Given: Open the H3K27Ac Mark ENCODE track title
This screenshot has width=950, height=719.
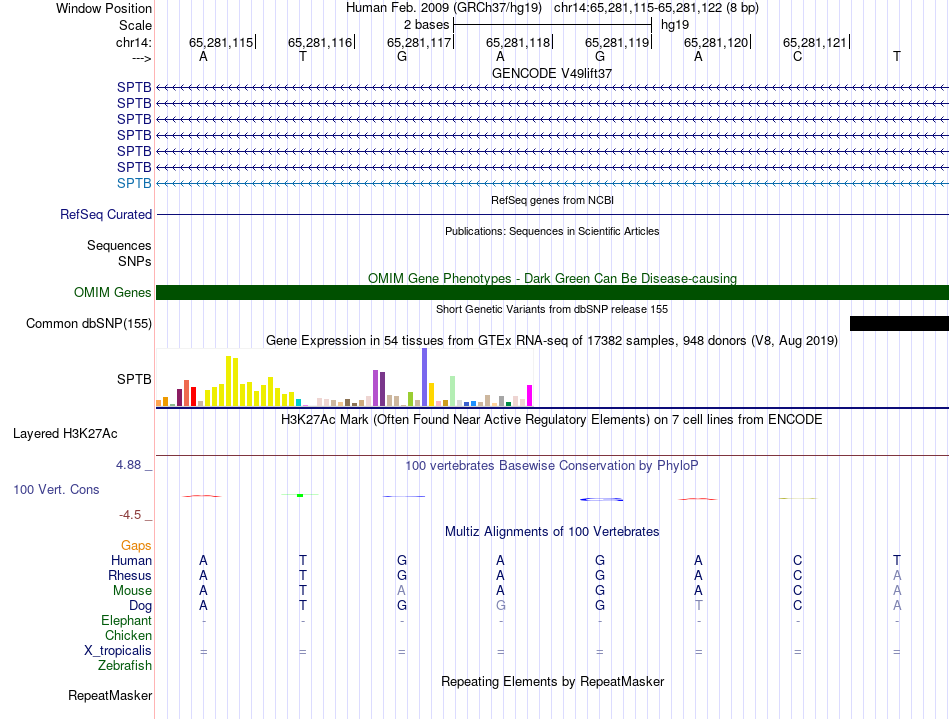Looking at the screenshot, I should pyautogui.click(x=552, y=419).
